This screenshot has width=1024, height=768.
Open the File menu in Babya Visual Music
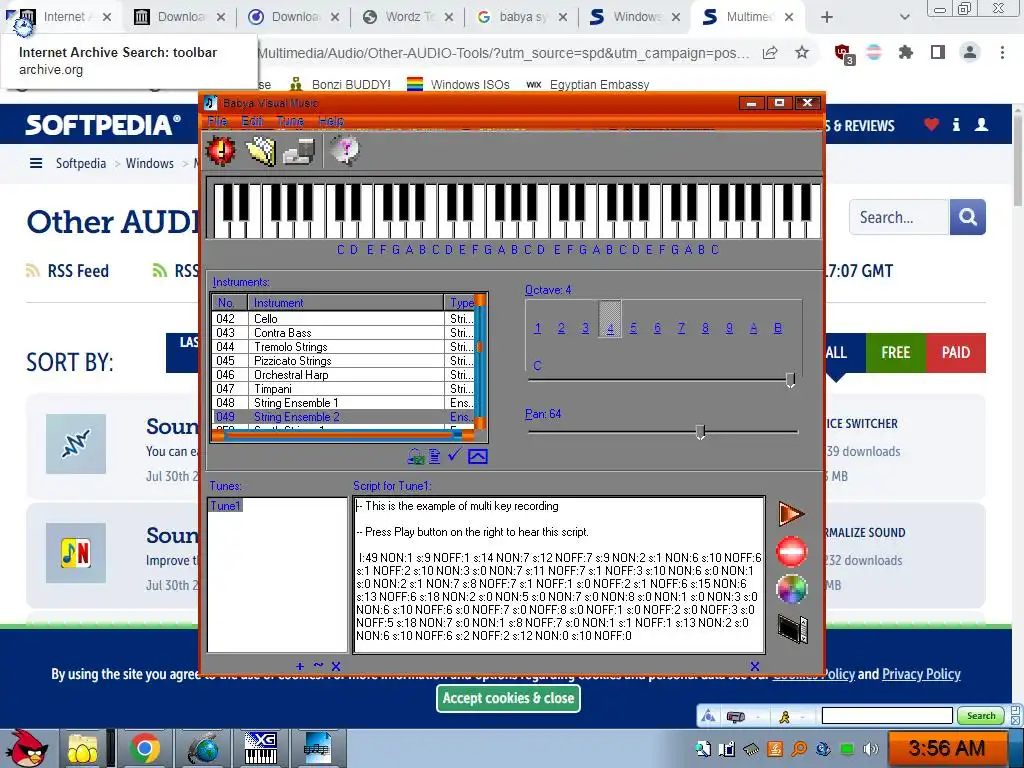(217, 121)
